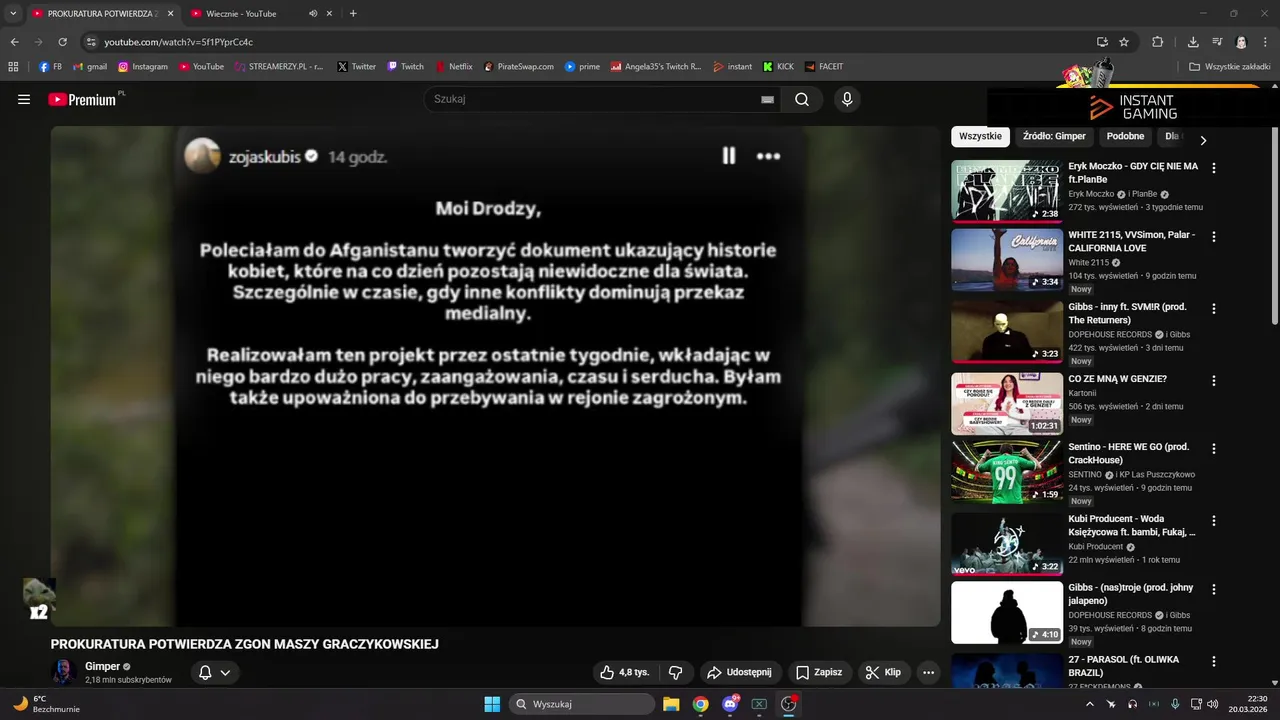Image resolution: width=1280 pixels, height=720 pixels.
Task: Open Sentino HERE WE GO thumbnail
Action: (x=1006, y=472)
